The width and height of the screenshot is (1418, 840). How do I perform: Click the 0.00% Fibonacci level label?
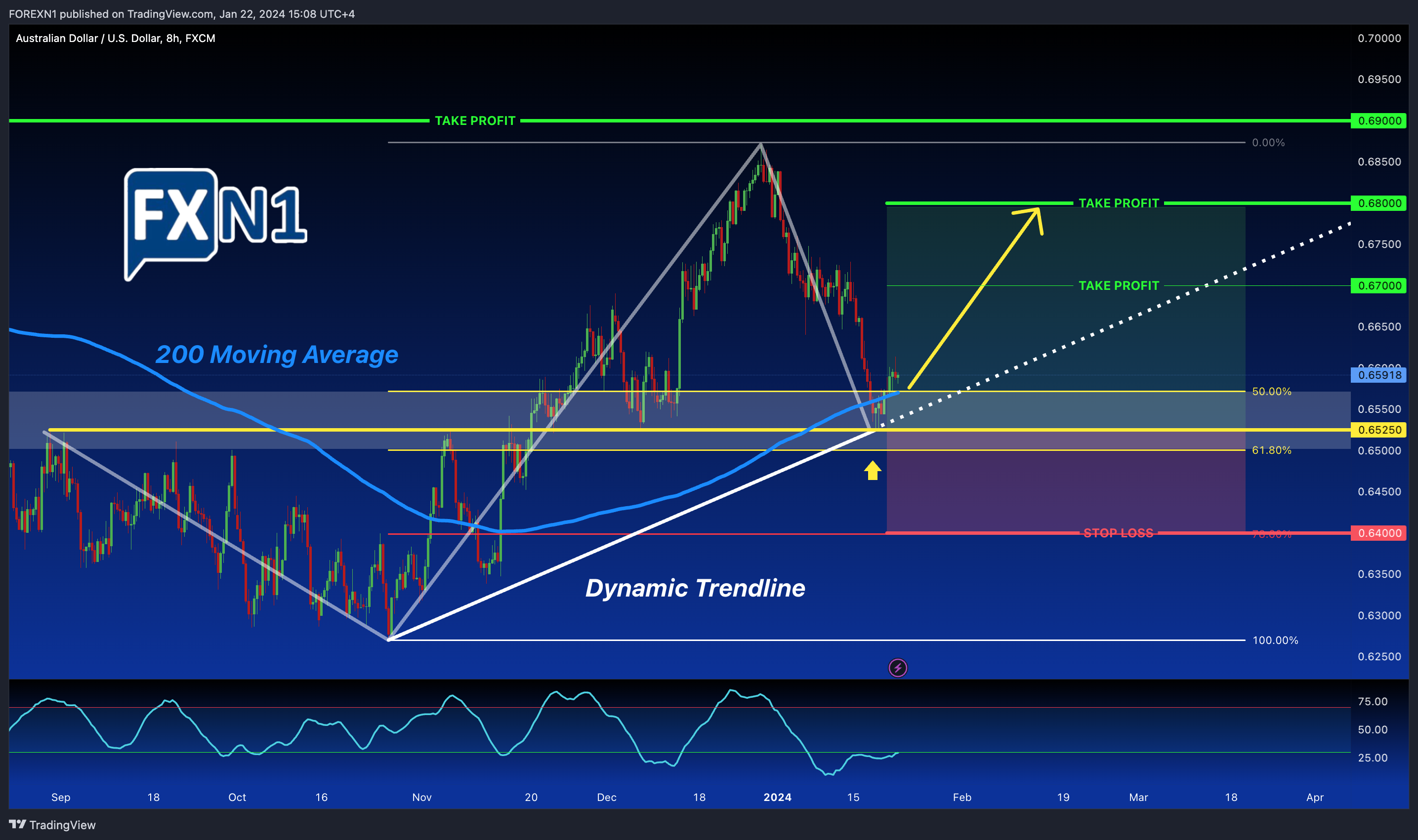tap(1268, 143)
